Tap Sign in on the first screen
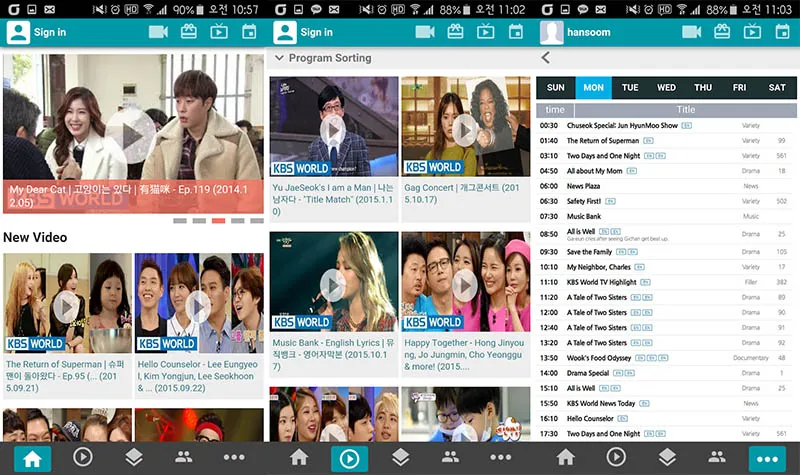 pyautogui.click(x=50, y=32)
